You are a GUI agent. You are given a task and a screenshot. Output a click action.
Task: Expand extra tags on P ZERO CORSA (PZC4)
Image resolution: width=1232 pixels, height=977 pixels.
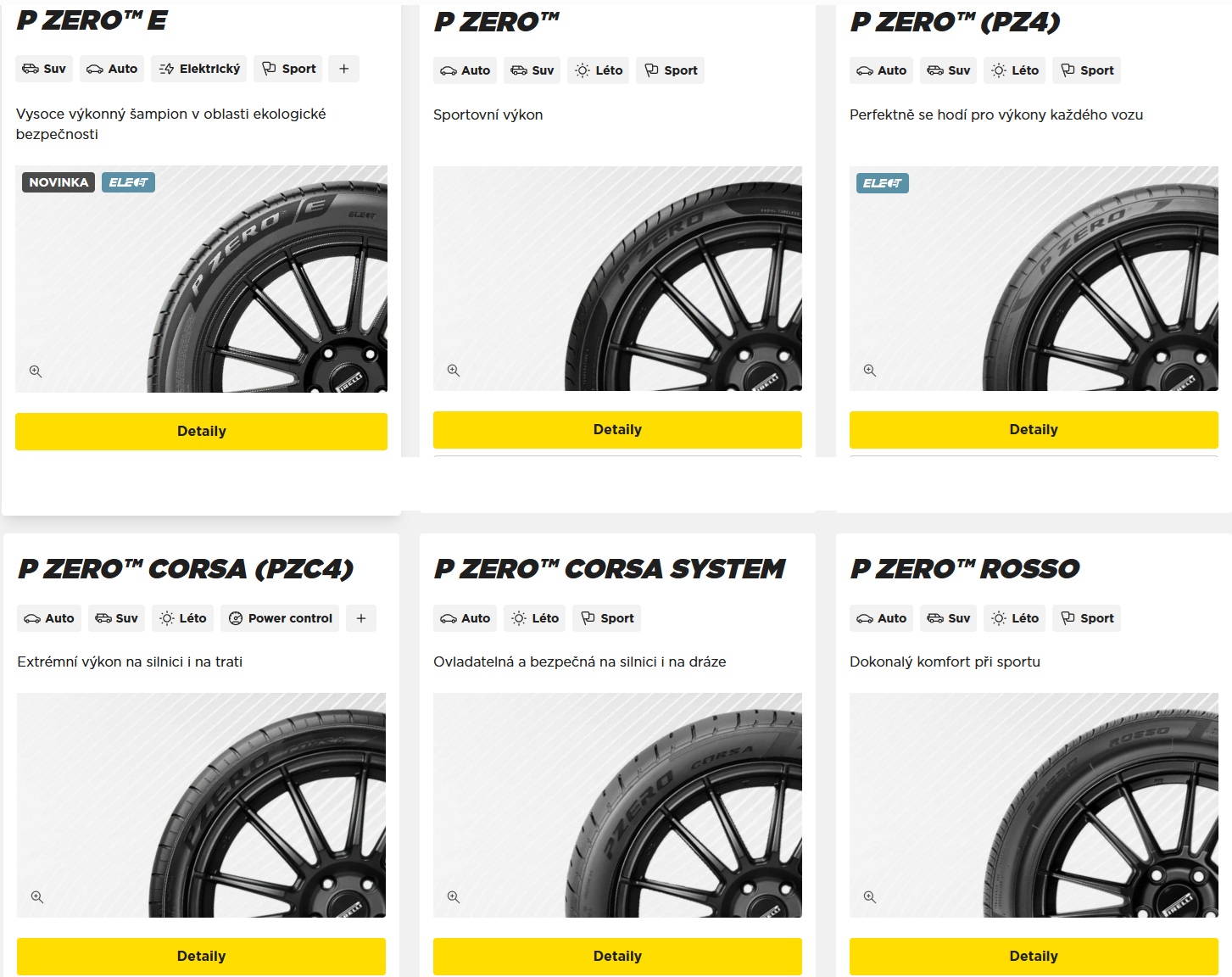pos(361,618)
